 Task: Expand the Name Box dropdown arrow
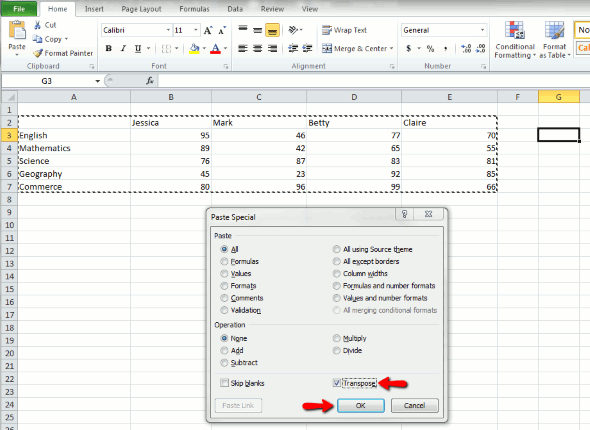(97, 81)
